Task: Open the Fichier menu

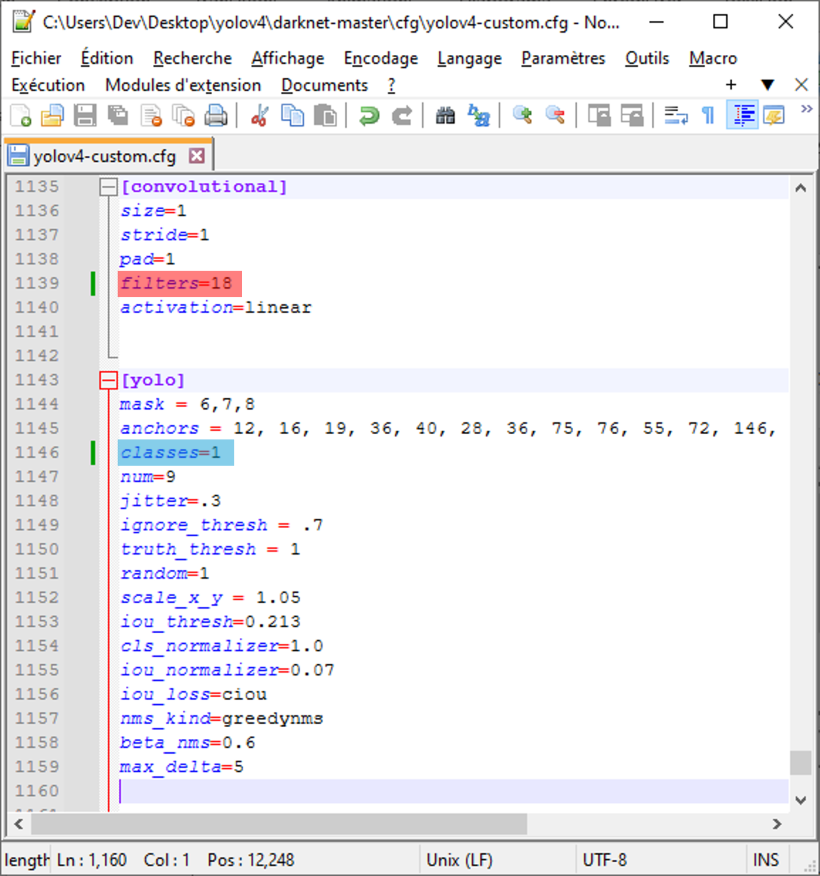Action: [36, 58]
